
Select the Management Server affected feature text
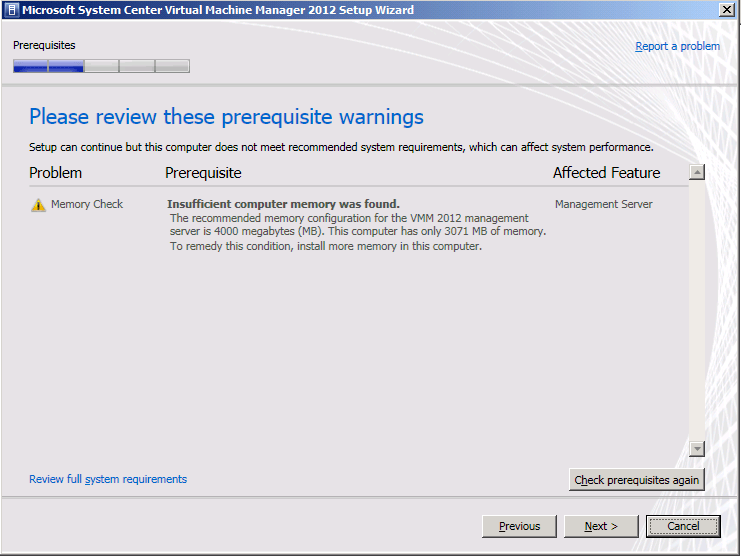click(603, 204)
